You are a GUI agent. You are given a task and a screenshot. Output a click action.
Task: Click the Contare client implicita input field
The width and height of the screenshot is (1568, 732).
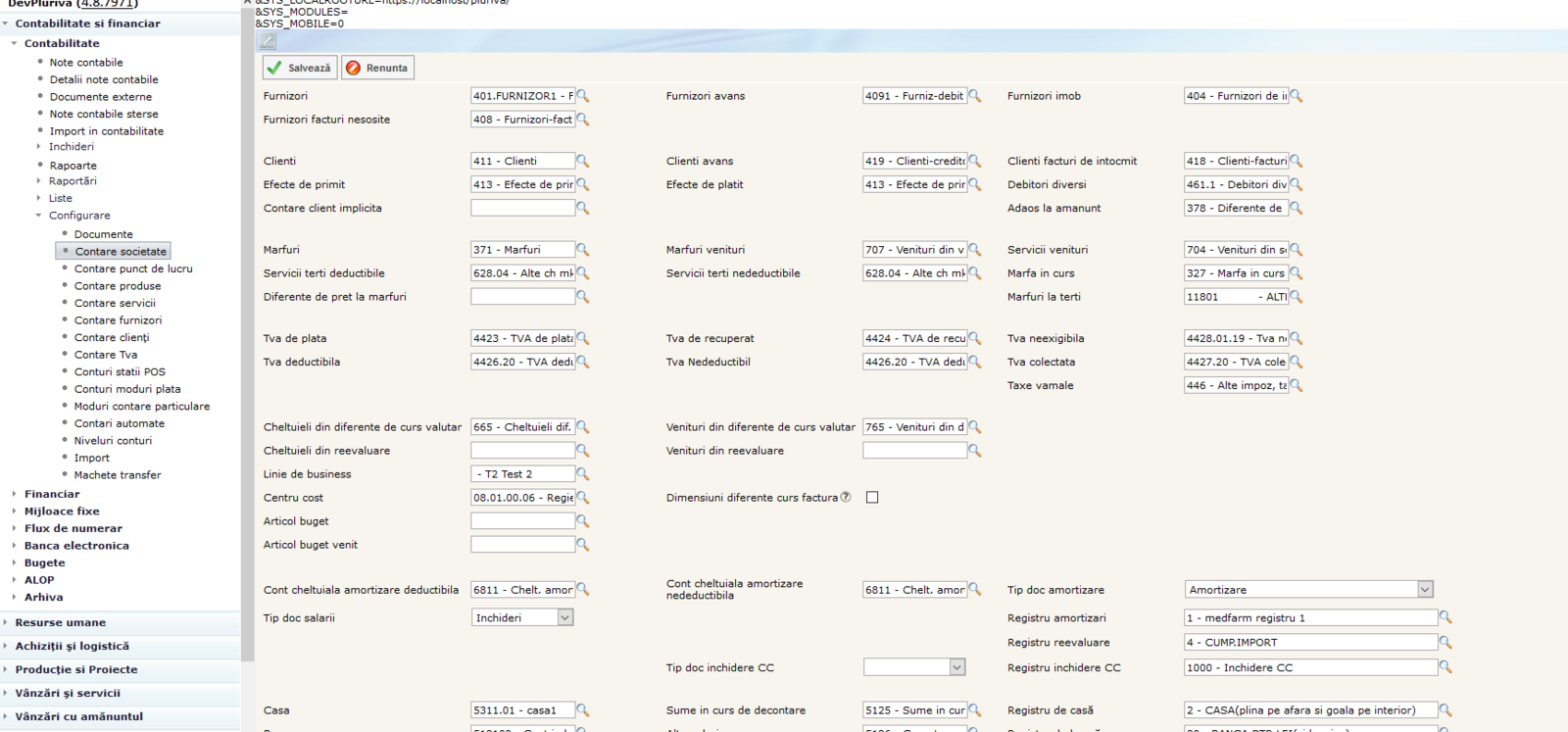click(522, 208)
